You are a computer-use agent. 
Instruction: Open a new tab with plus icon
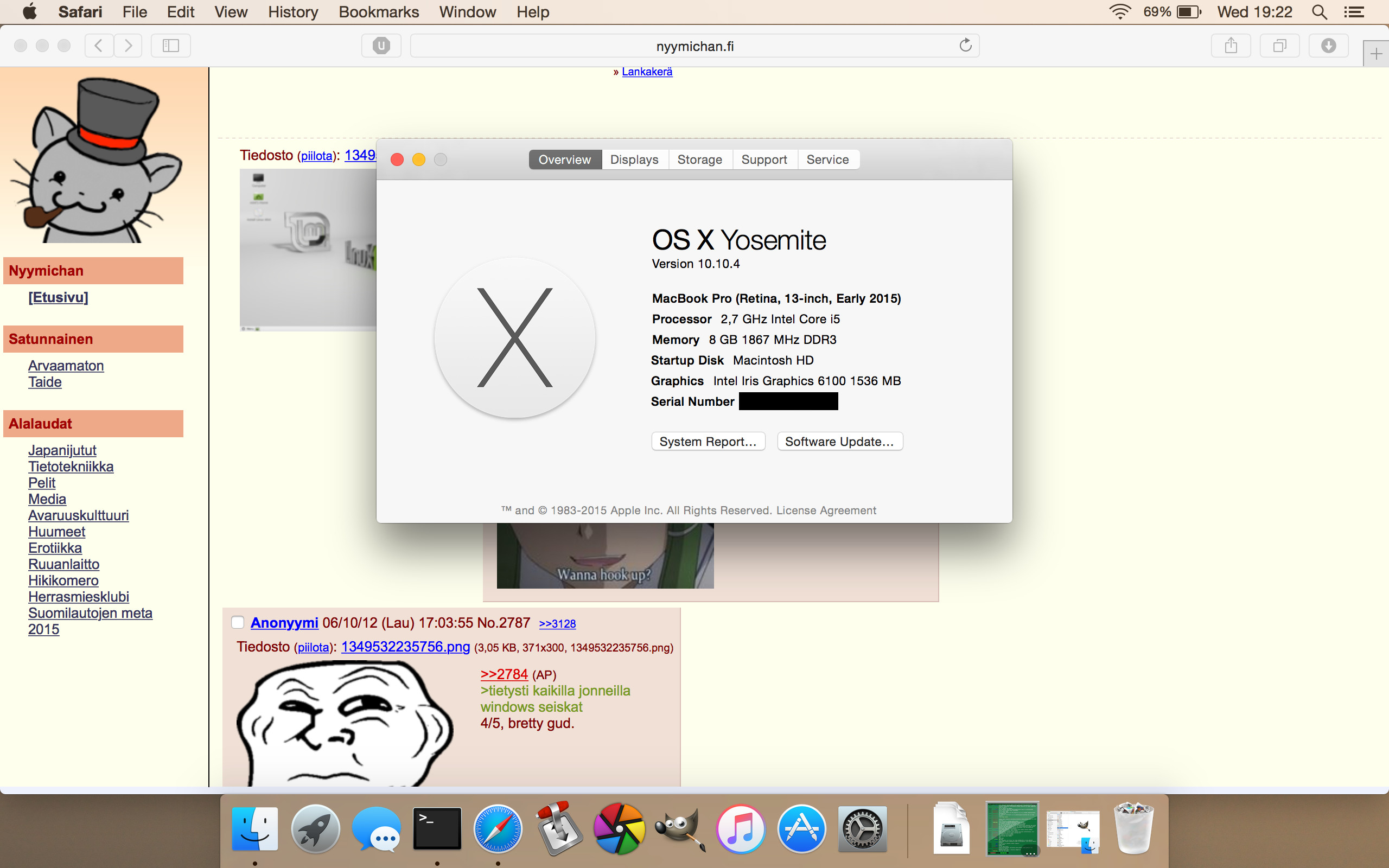click(x=1376, y=54)
